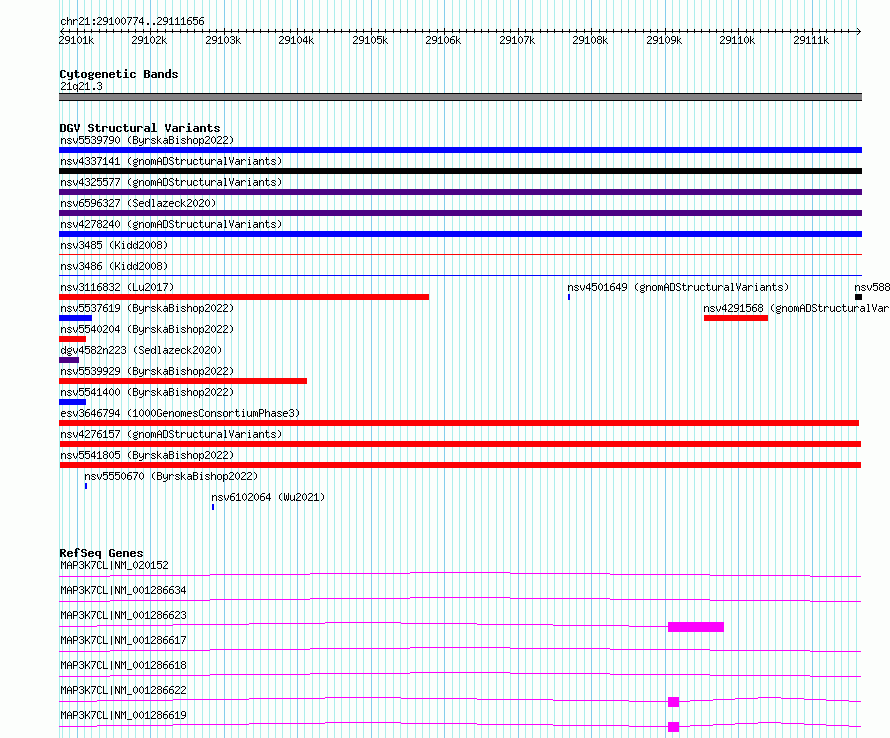Click the 29109k ruler tick label
The image size is (890, 738).
click(664, 40)
